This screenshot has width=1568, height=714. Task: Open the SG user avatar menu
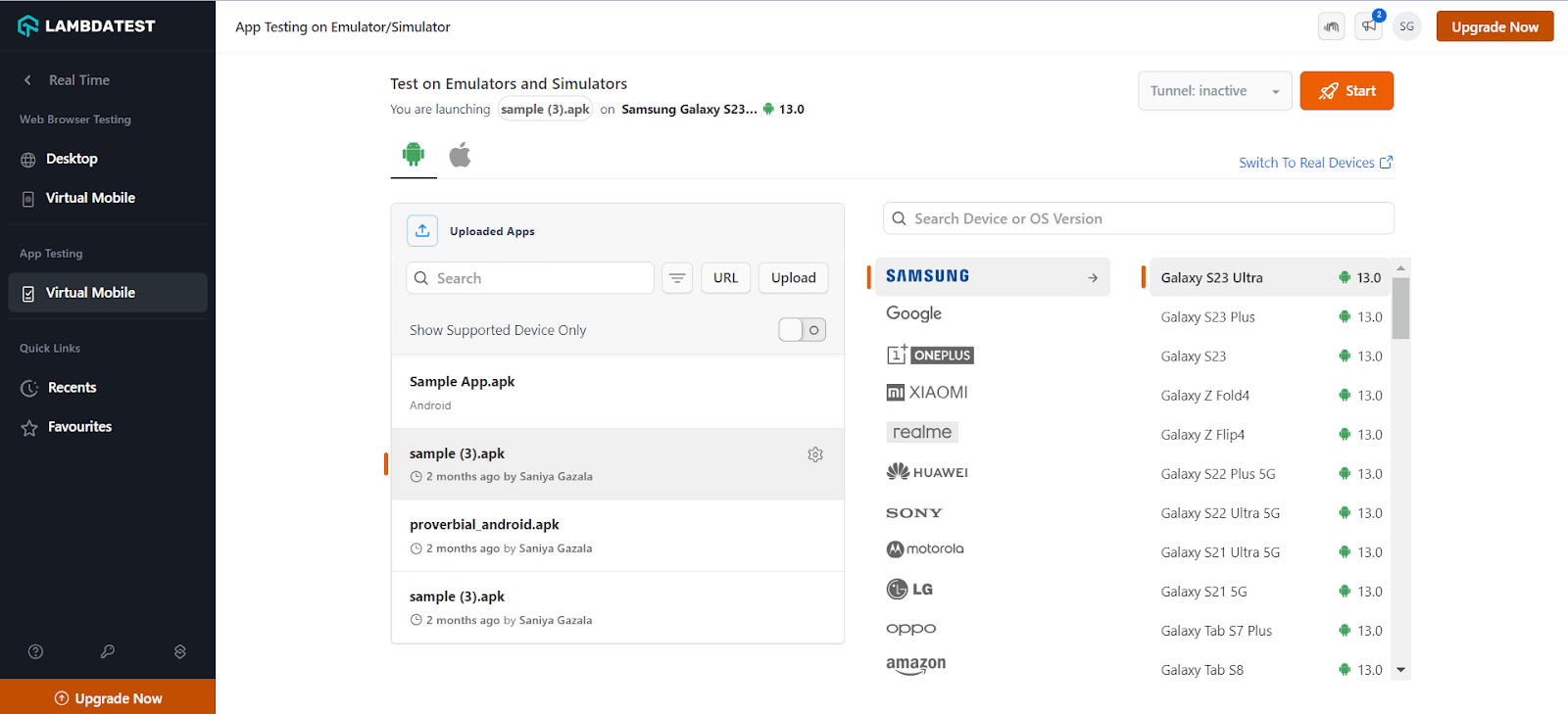click(1407, 26)
